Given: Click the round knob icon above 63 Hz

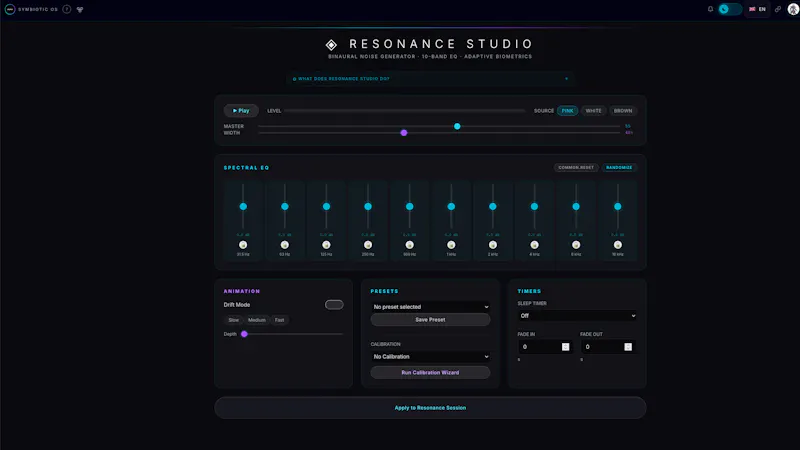Looking at the screenshot, I should 285,245.
